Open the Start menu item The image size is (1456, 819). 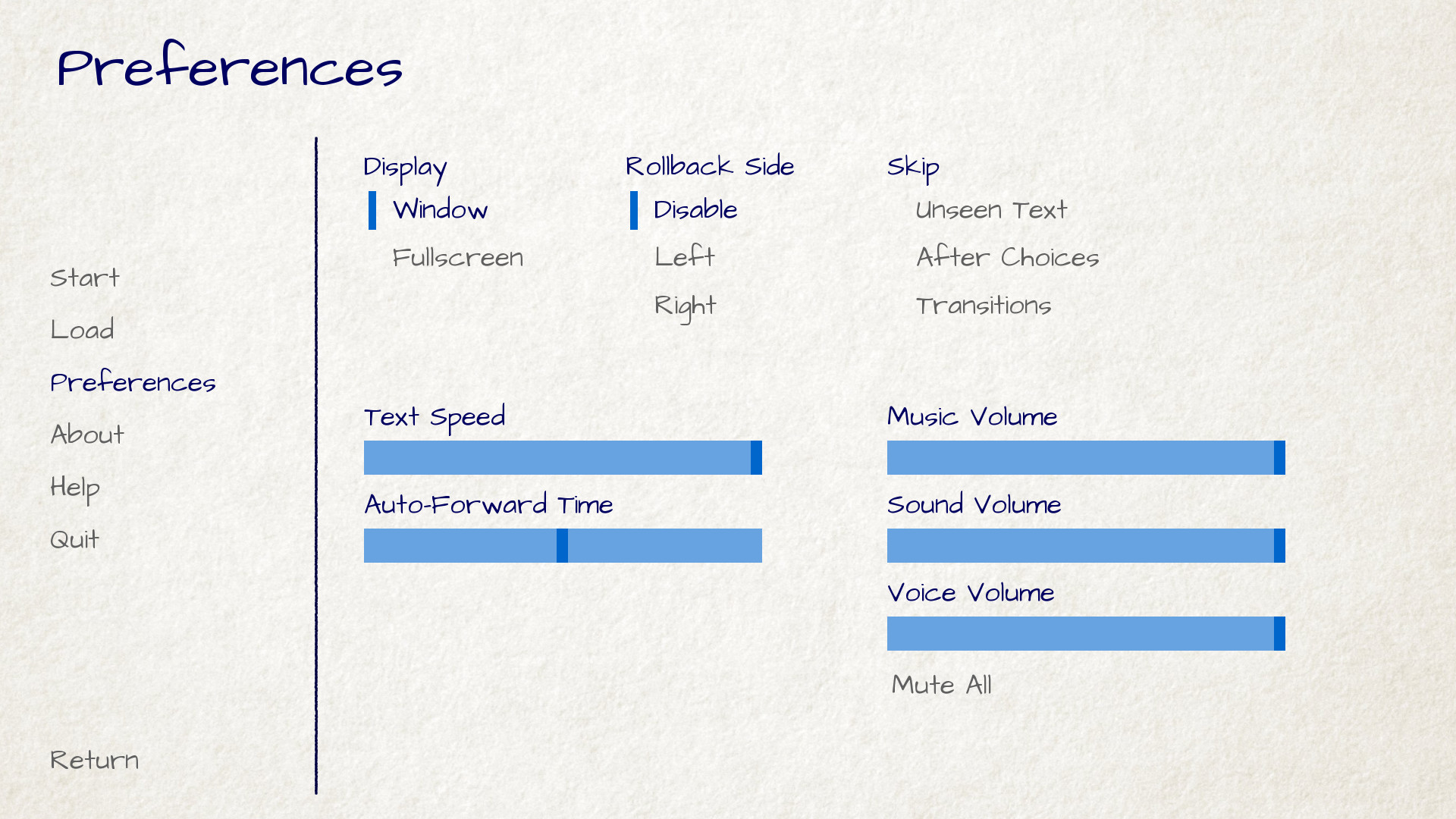(84, 277)
